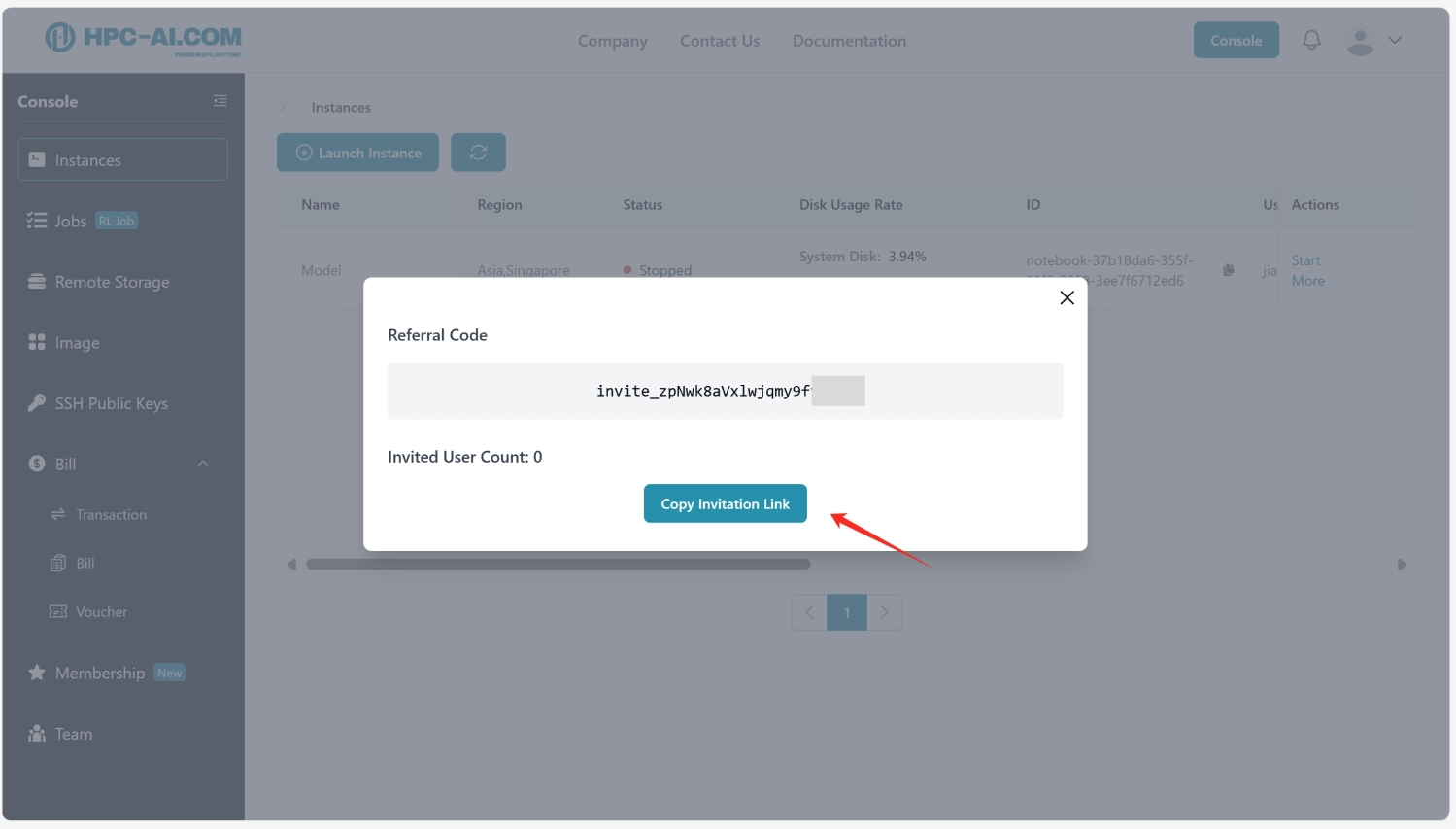Copy the notebook instance ID
Screen dimensions: 1456x829
click(1229, 270)
